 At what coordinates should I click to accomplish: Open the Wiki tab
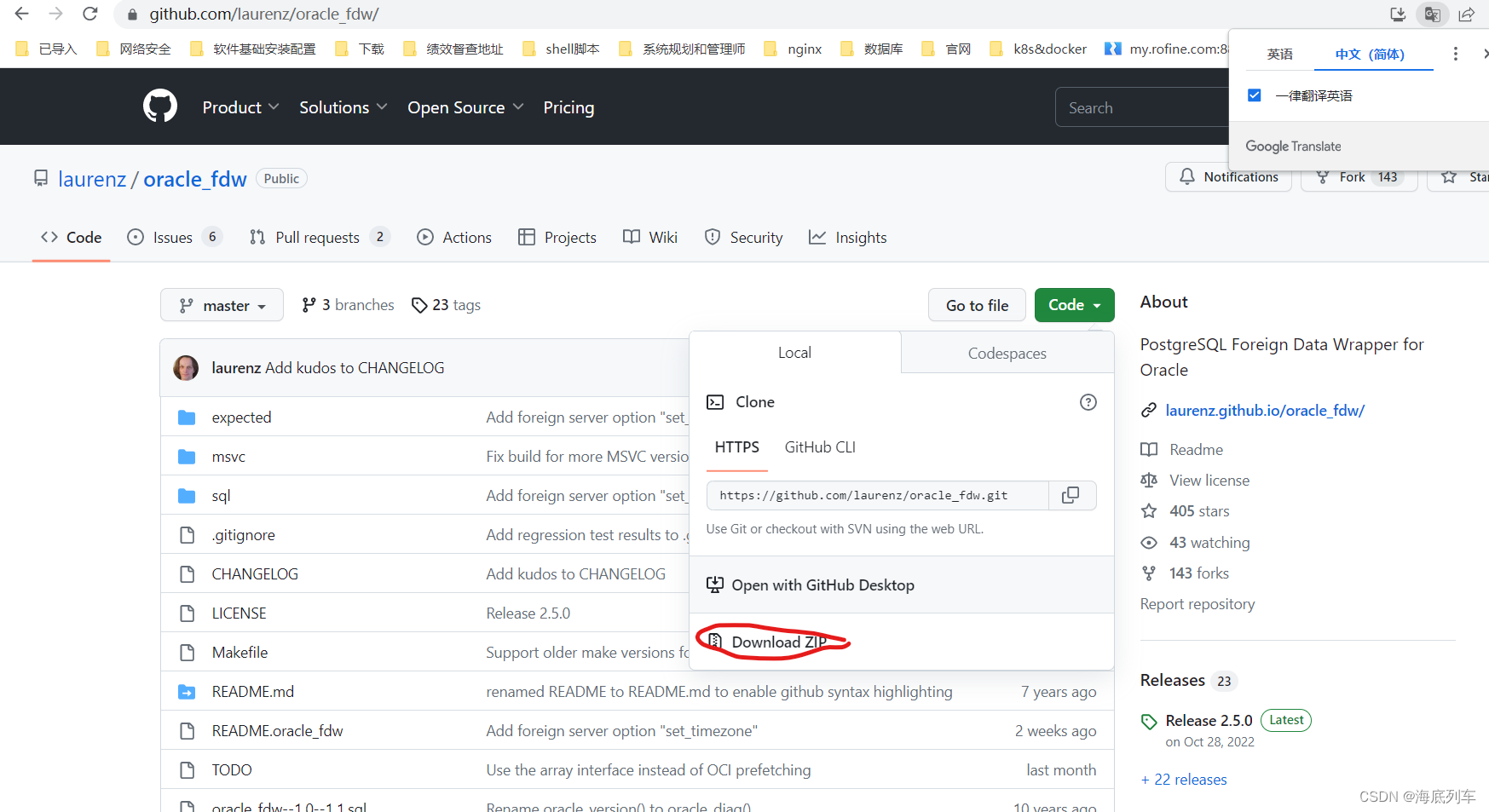[650, 238]
